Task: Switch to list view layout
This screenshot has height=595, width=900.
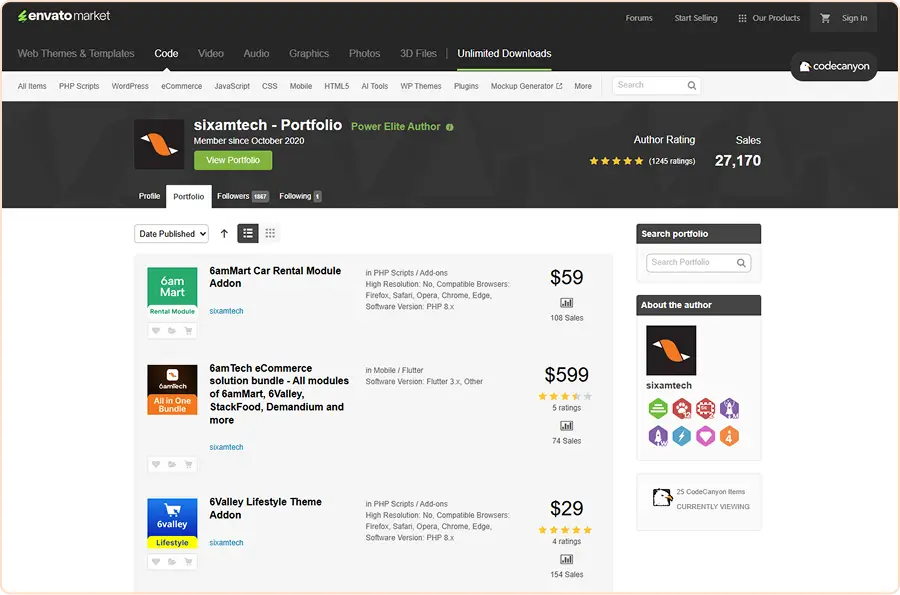Action: point(248,234)
